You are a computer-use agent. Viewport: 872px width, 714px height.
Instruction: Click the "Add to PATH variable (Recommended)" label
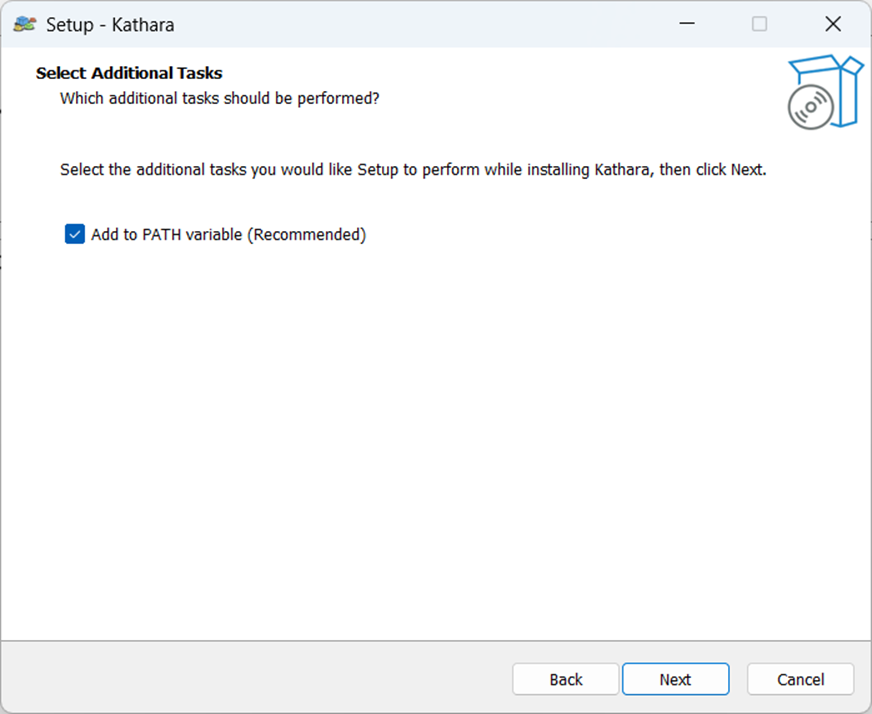point(228,235)
